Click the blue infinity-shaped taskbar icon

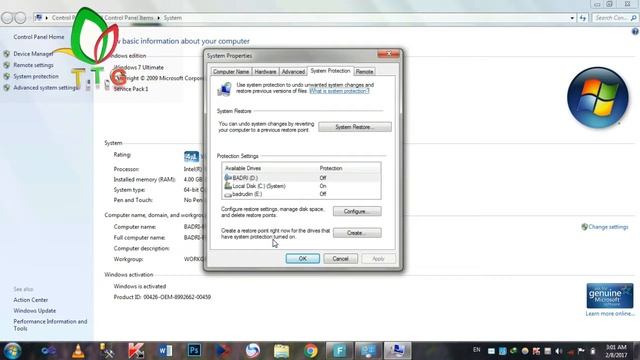49,351
